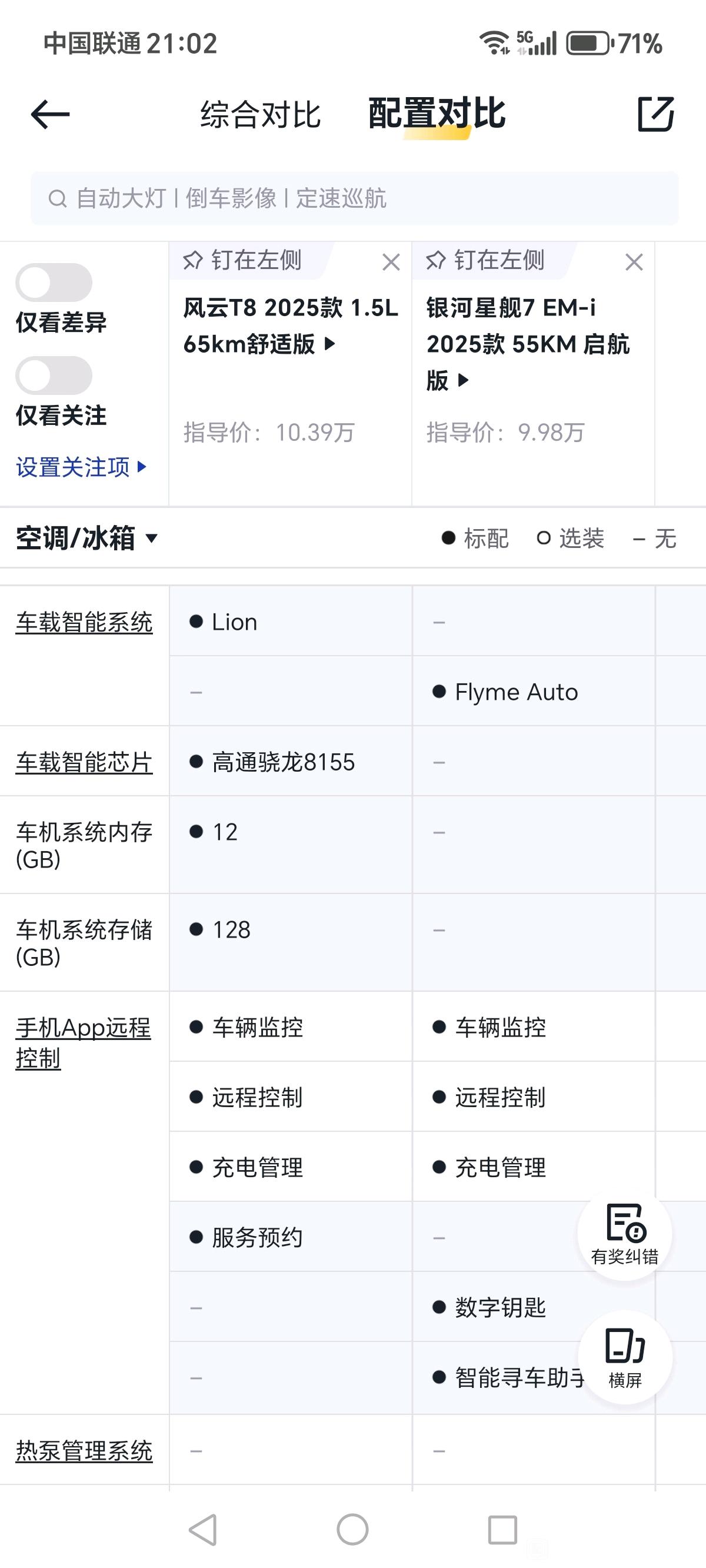
Task: Tap the Android recent apps square
Action: (502, 1530)
